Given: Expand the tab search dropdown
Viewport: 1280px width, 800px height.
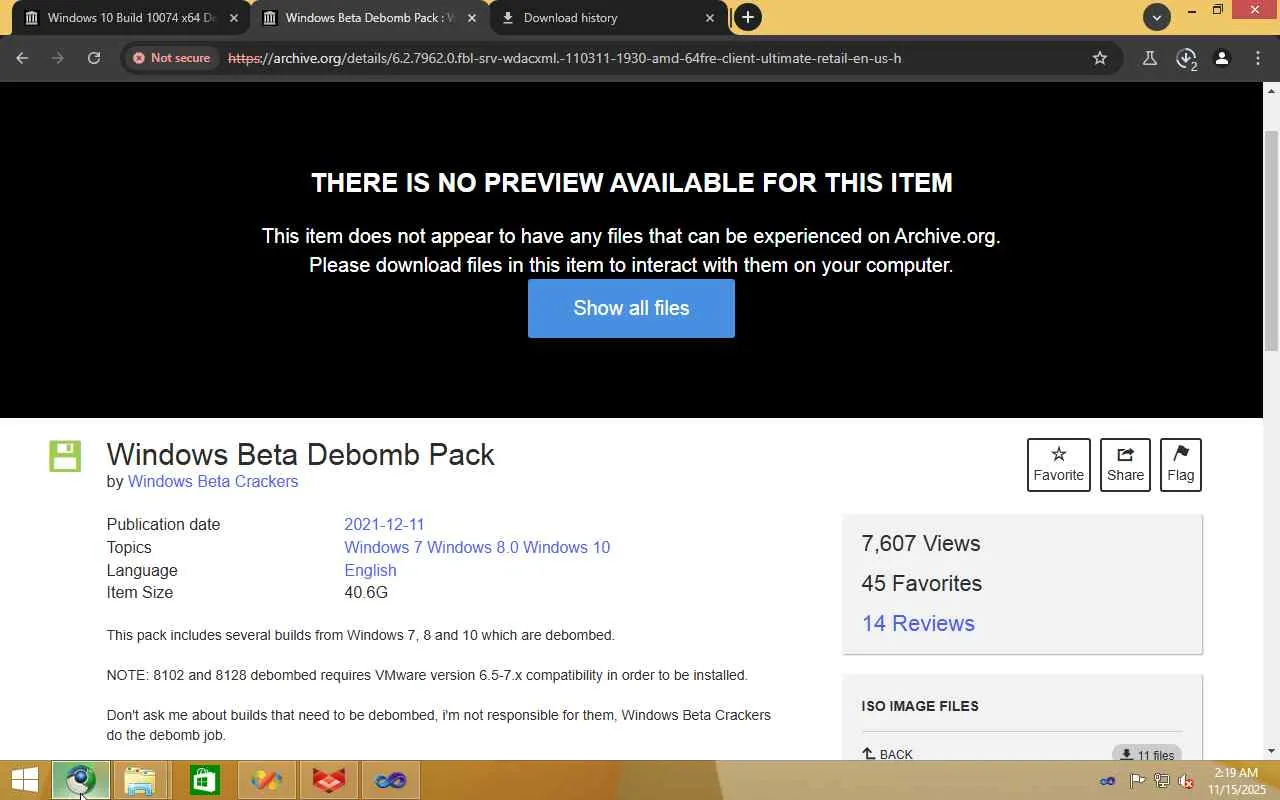Looking at the screenshot, I should [1157, 17].
